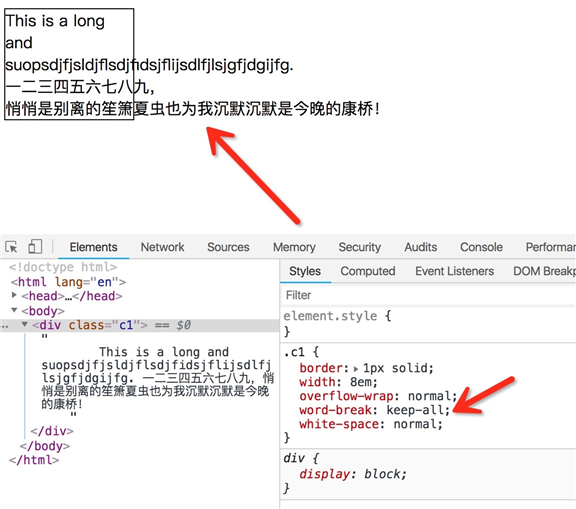576x509 pixels.
Task: Activate the inspect element picker icon
Action: click(x=11, y=247)
